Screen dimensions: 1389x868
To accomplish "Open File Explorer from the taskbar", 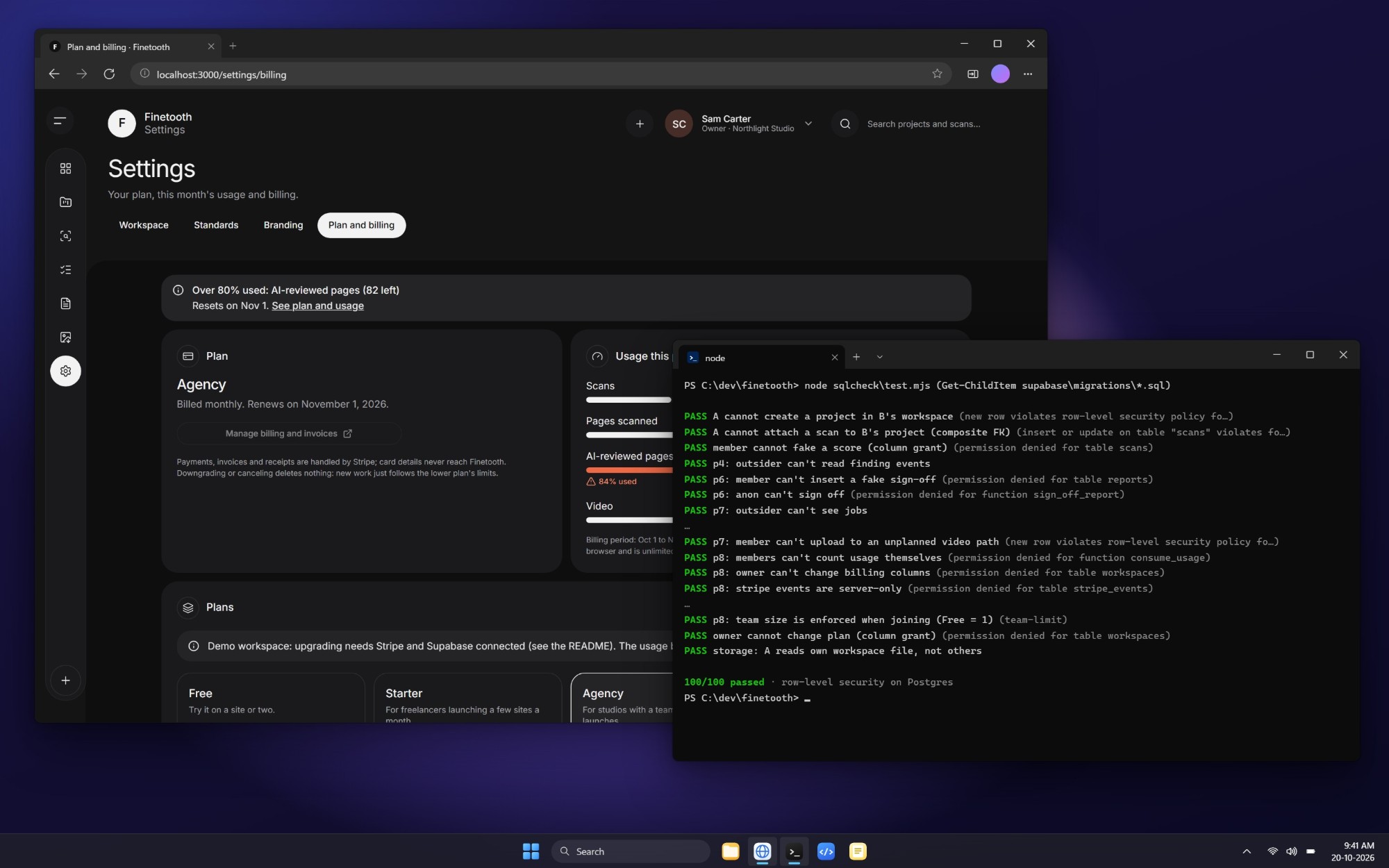I will (731, 851).
